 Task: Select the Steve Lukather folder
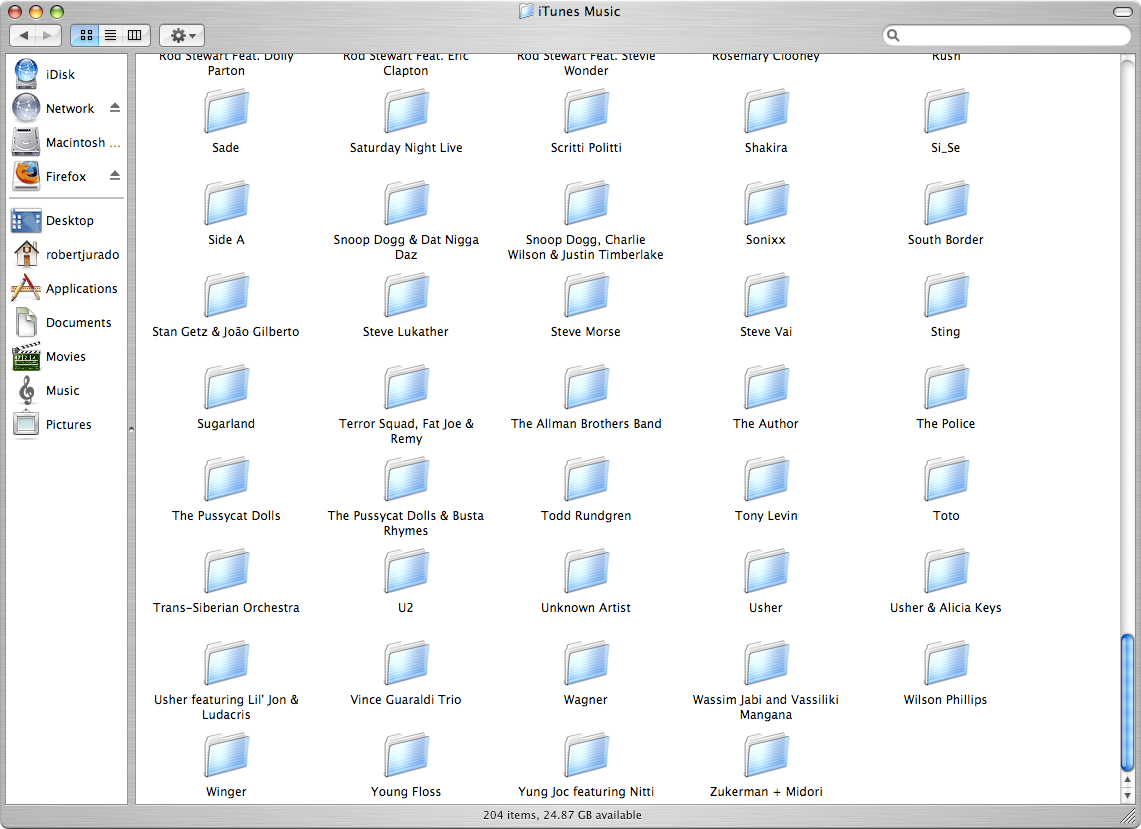click(x=406, y=295)
